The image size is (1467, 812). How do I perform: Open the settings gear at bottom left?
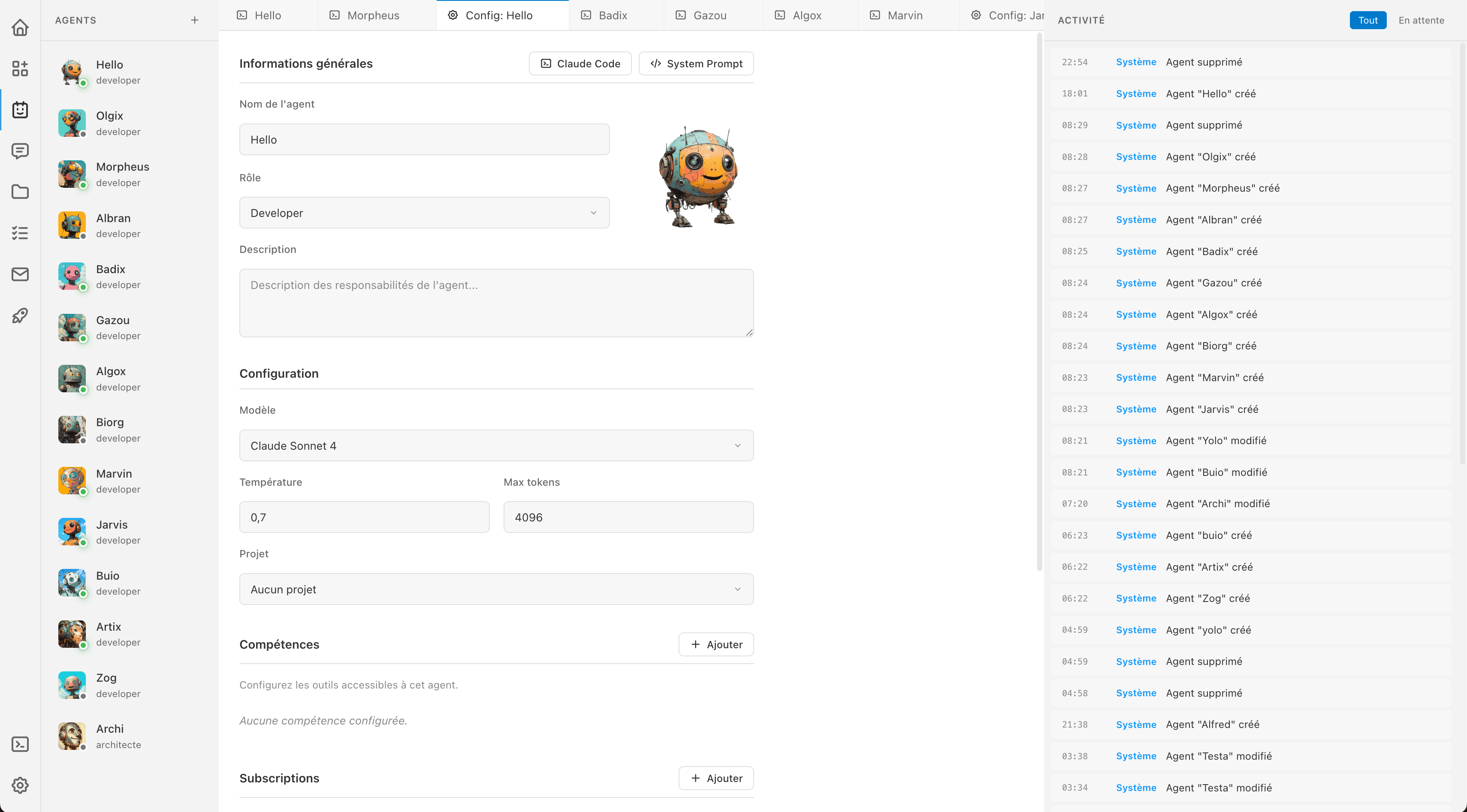click(20, 785)
